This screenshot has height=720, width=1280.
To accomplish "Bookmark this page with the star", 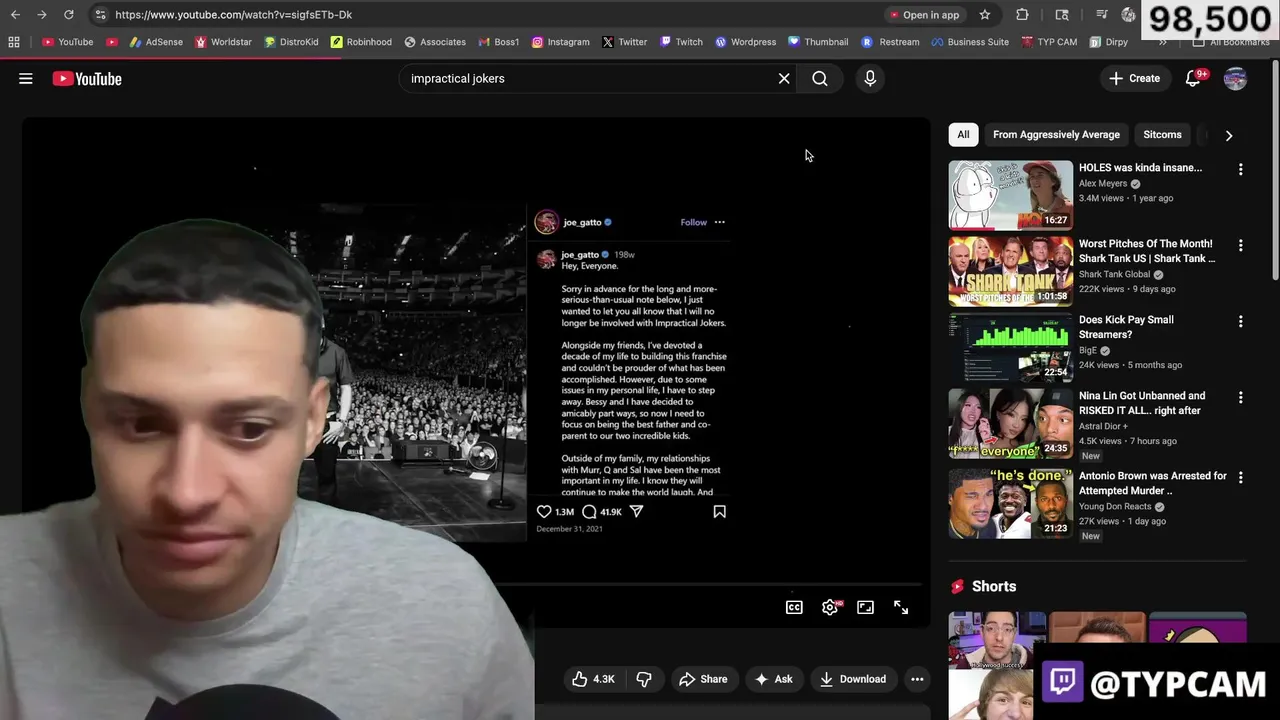I will pos(985,14).
